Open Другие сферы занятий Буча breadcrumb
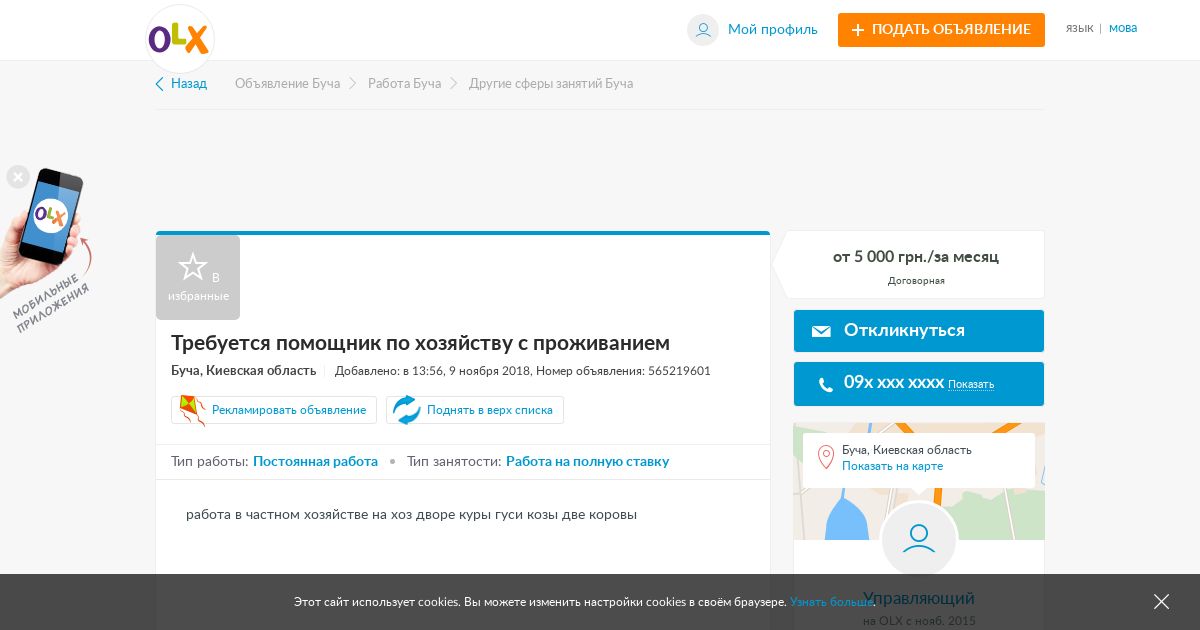1200x630 pixels. click(x=551, y=84)
